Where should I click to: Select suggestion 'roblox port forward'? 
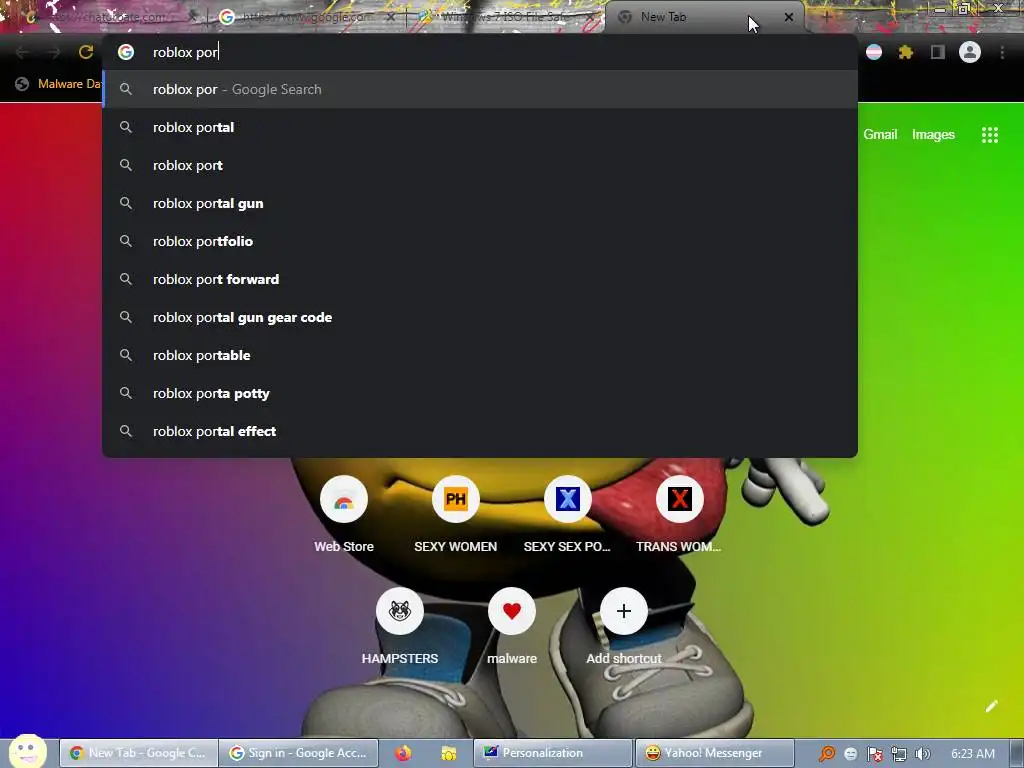pyautogui.click(x=480, y=279)
